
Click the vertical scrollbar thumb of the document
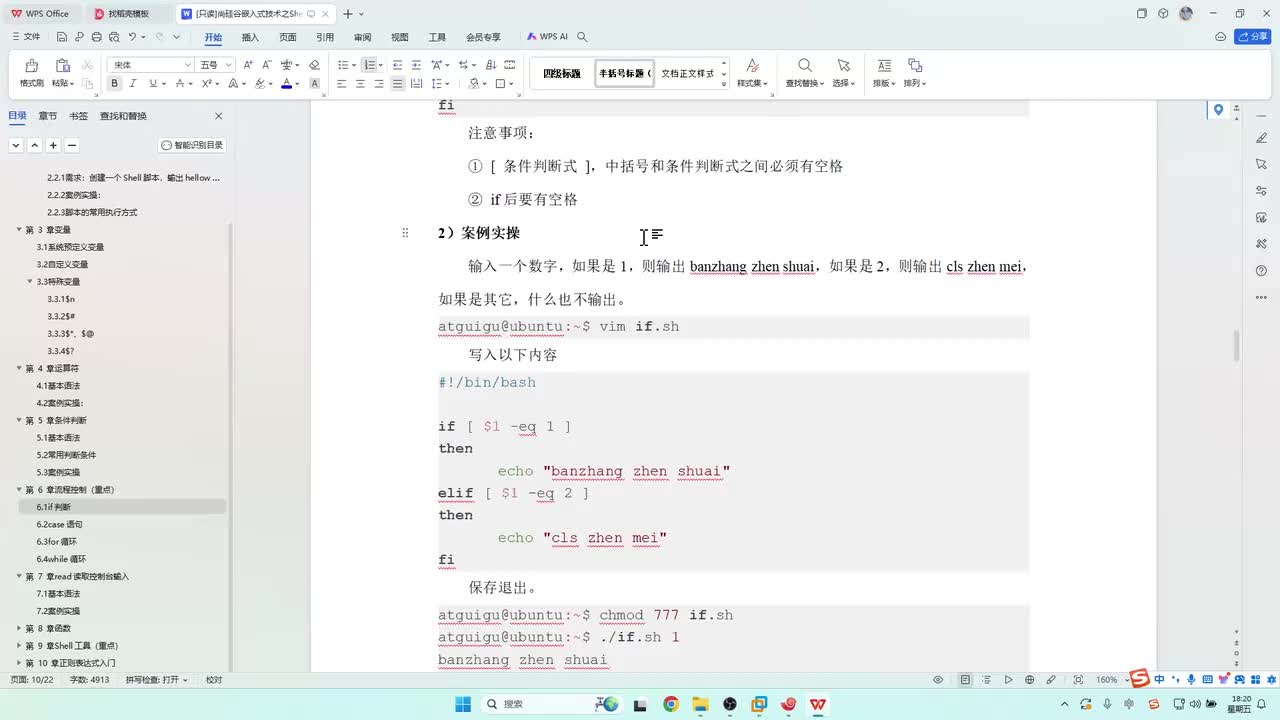[x=1236, y=346]
